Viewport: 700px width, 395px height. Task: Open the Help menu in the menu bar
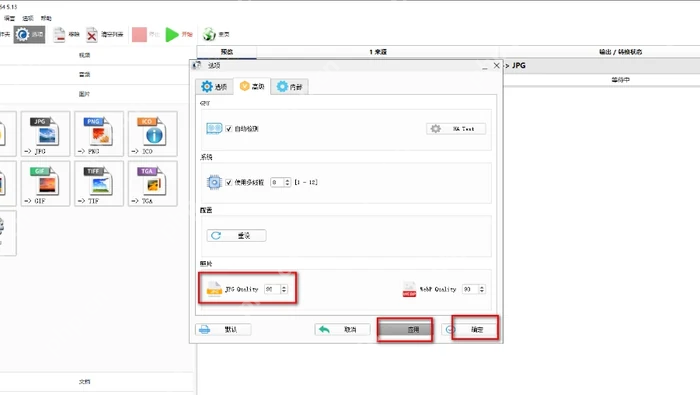pos(46,18)
